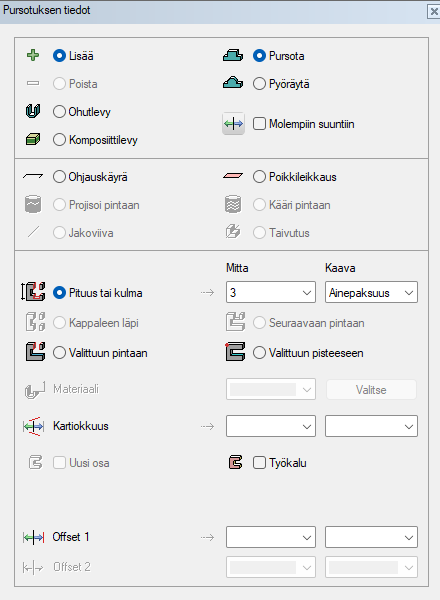The height and width of the screenshot is (600, 440).
Task: Click the green plus Lisää icon
Action: click(x=33, y=55)
